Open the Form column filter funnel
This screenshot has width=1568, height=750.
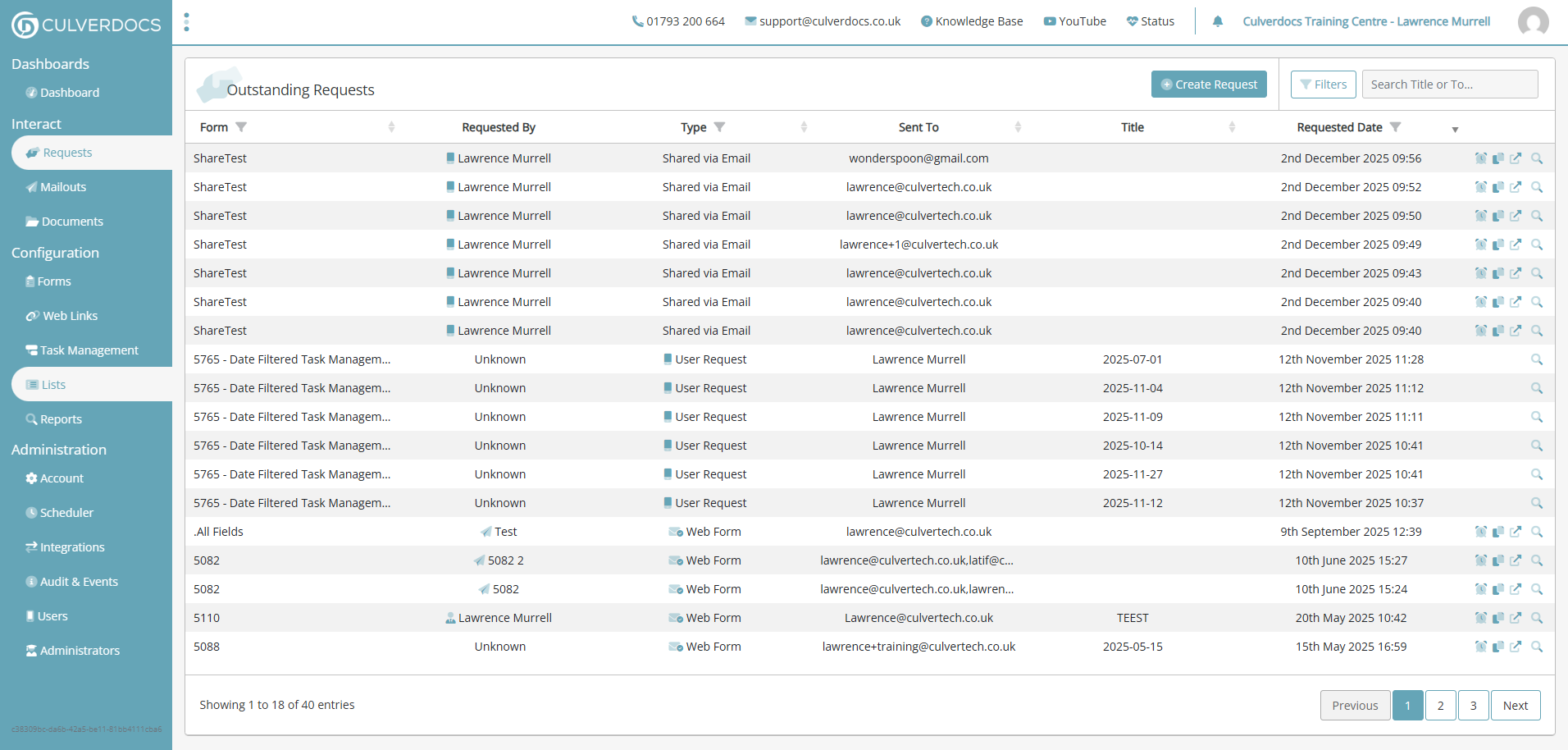[241, 127]
